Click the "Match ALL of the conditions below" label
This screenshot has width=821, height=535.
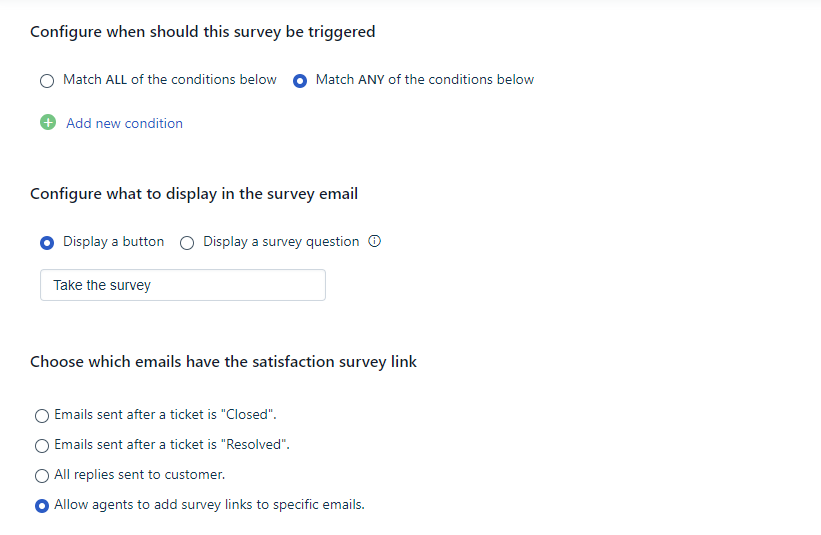(170, 80)
